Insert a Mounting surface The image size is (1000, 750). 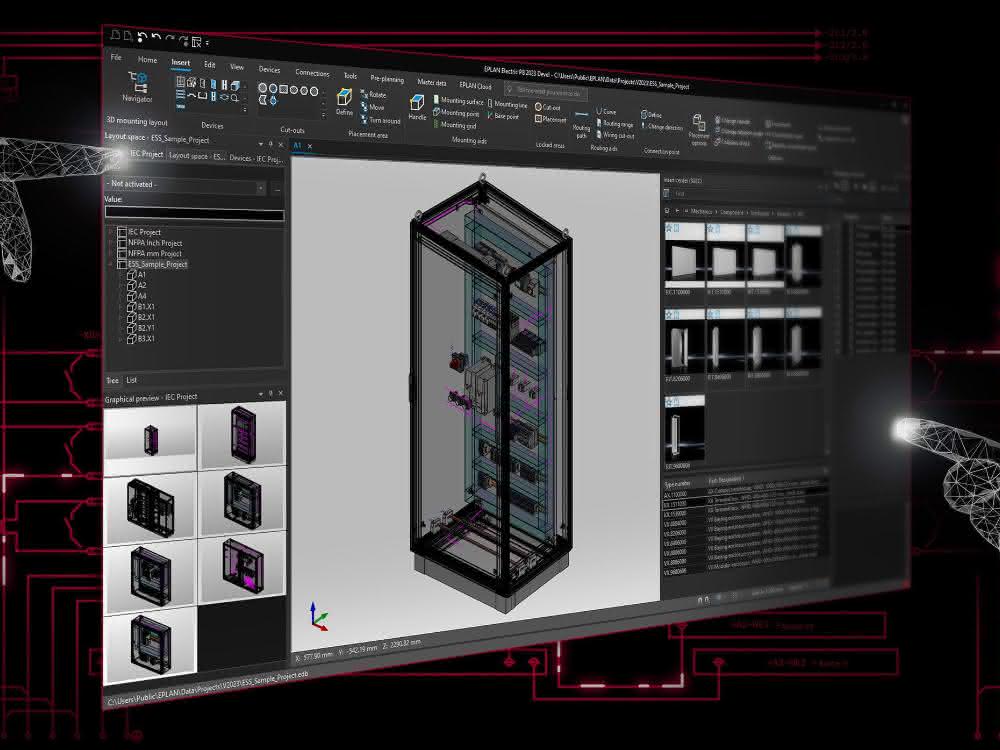click(x=458, y=101)
